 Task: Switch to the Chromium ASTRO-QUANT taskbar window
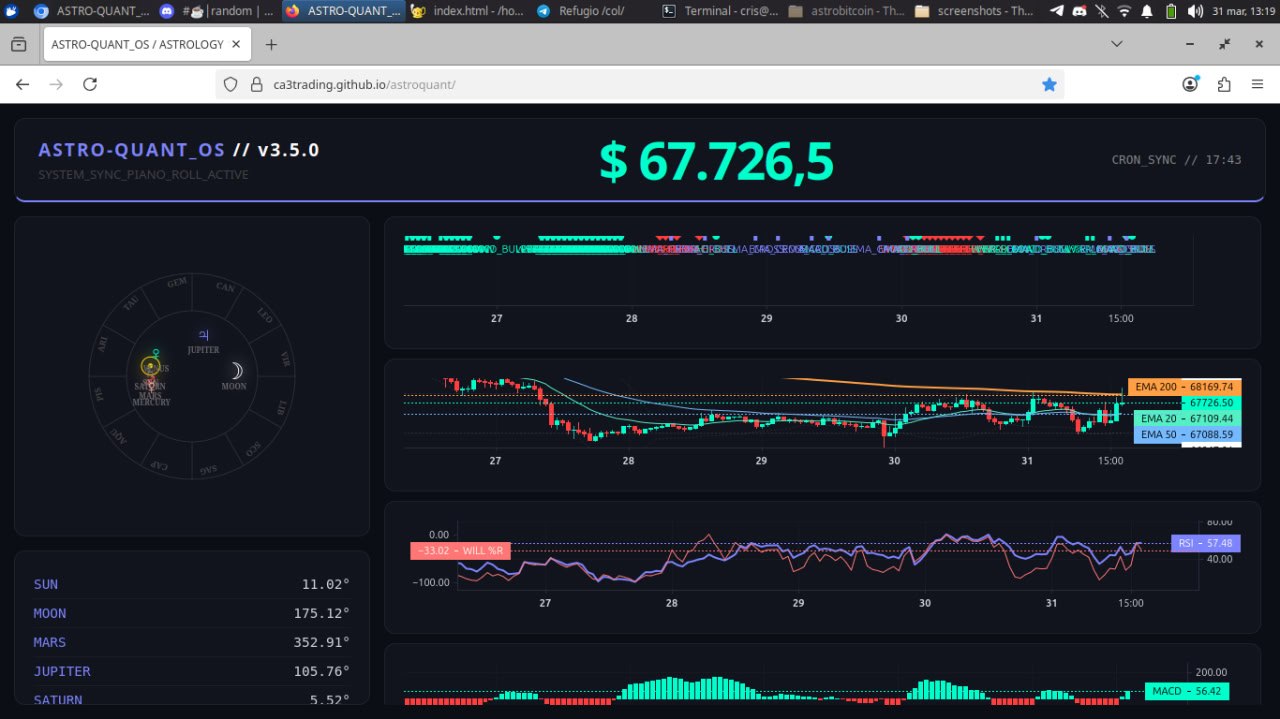click(x=92, y=11)
